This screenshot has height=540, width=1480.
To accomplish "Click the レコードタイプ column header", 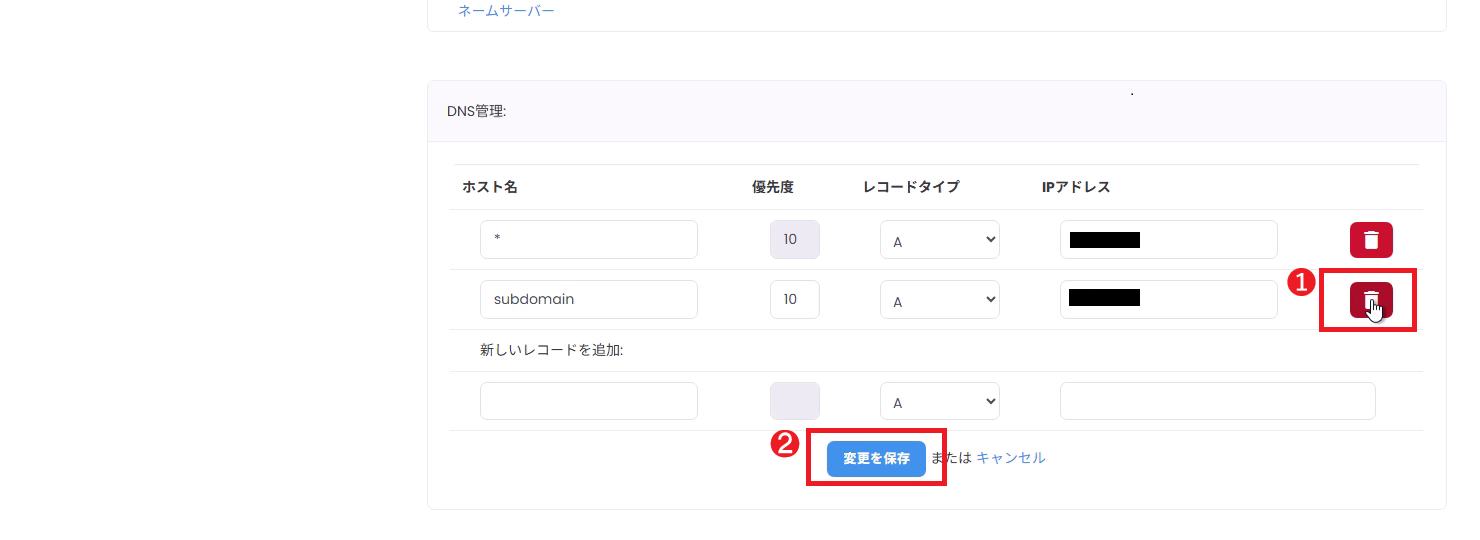I will [910, 187].
